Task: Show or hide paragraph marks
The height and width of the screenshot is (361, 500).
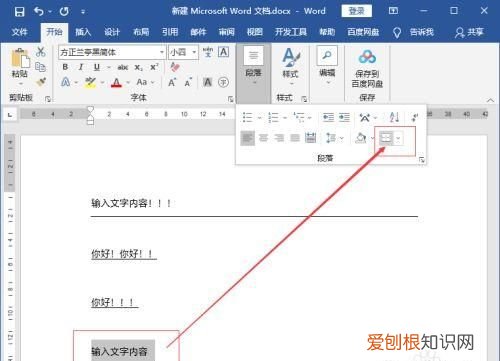Action: pyautogui.click(x=415, y=117)
